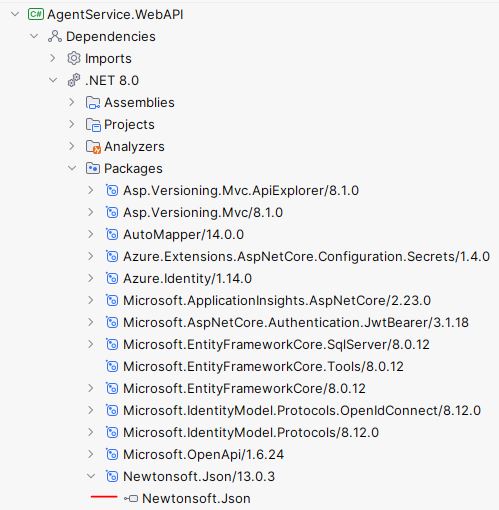Click the Projects folder icon
Screen dimensions: 499x510
[x=93, y=125]
